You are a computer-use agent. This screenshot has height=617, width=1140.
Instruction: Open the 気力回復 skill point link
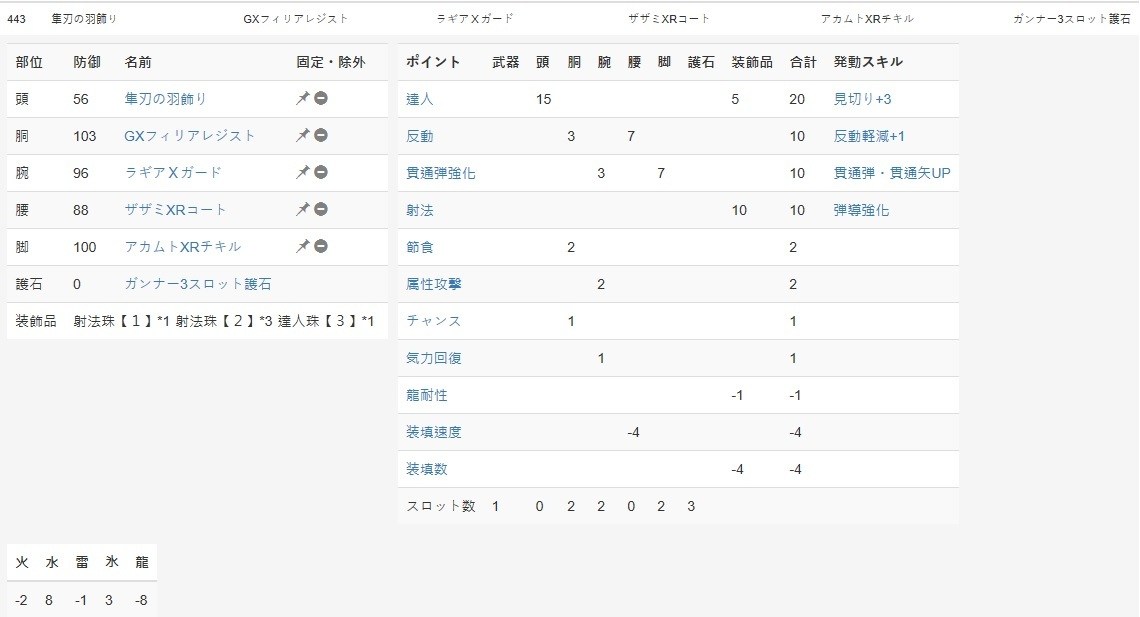(x=433, y=358)
